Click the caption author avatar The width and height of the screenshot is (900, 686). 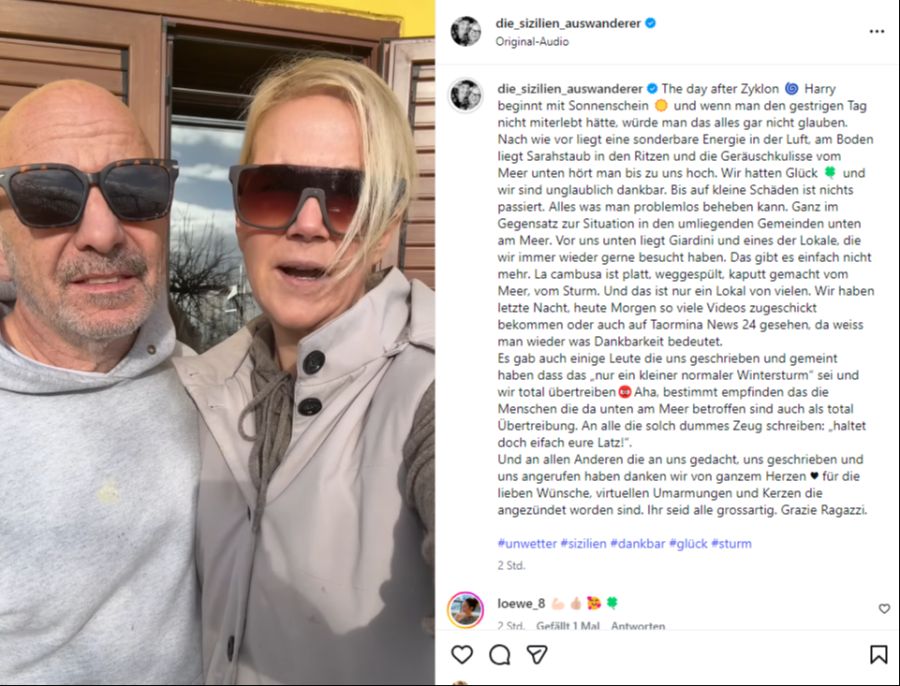[465, 95]
